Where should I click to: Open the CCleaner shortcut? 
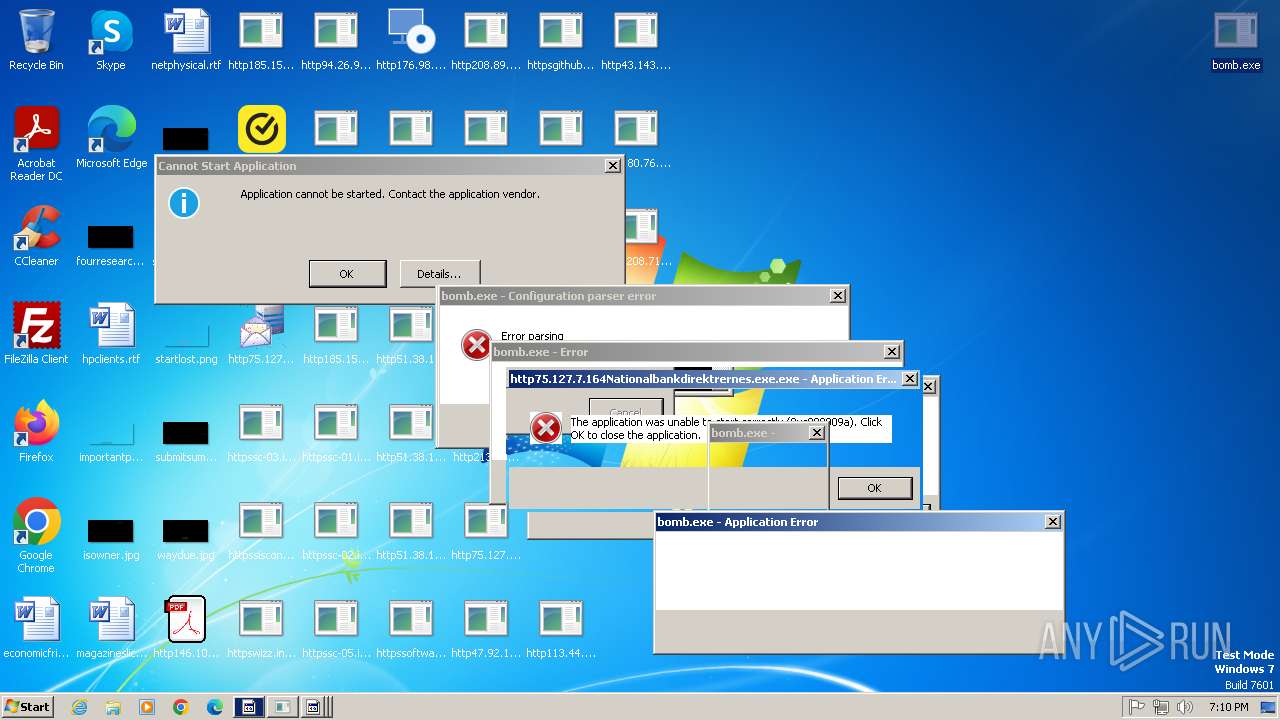[x=36, y=237]
